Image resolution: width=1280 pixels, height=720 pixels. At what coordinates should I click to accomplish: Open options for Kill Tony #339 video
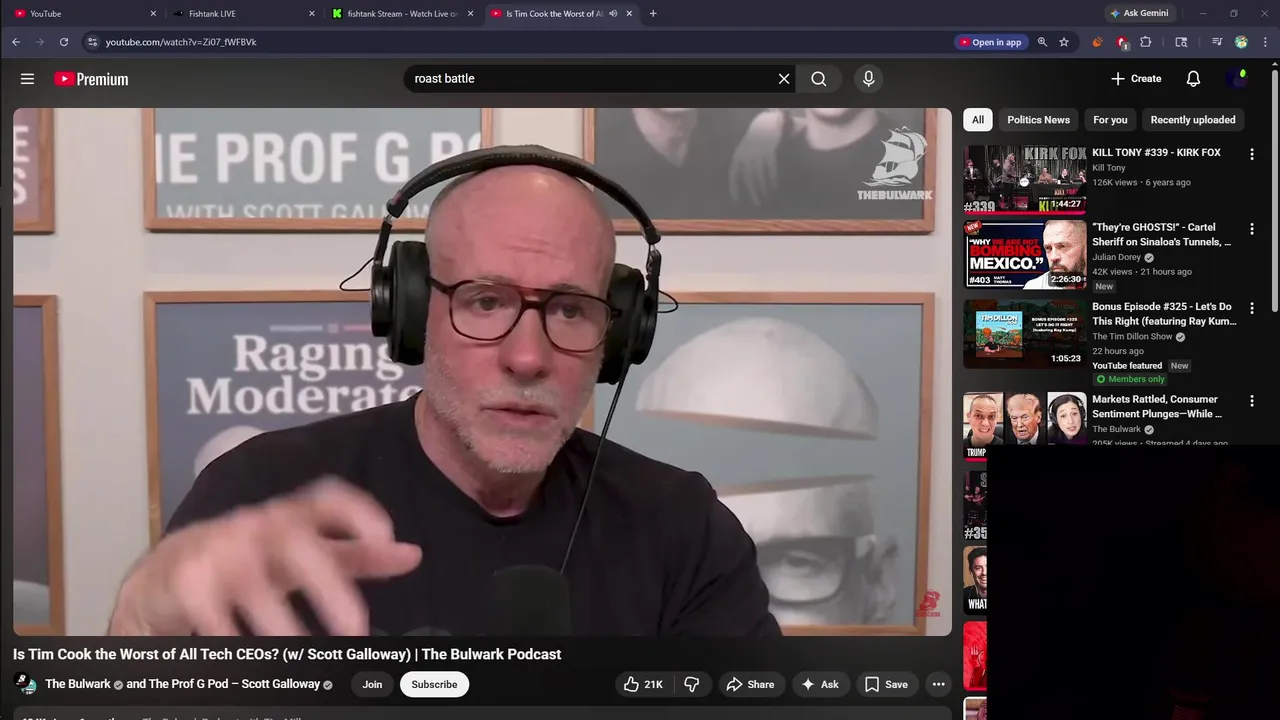(x=1251, y=154)
